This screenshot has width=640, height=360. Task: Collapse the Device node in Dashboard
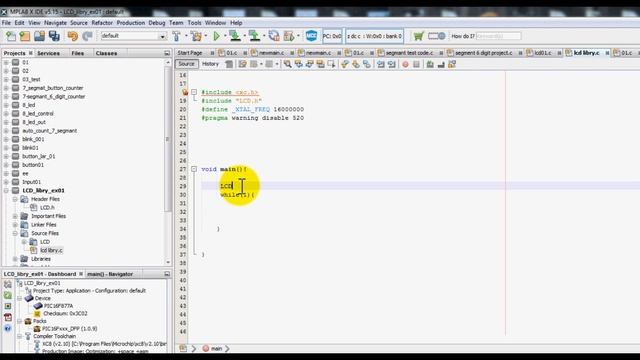(x=20, y=298)
